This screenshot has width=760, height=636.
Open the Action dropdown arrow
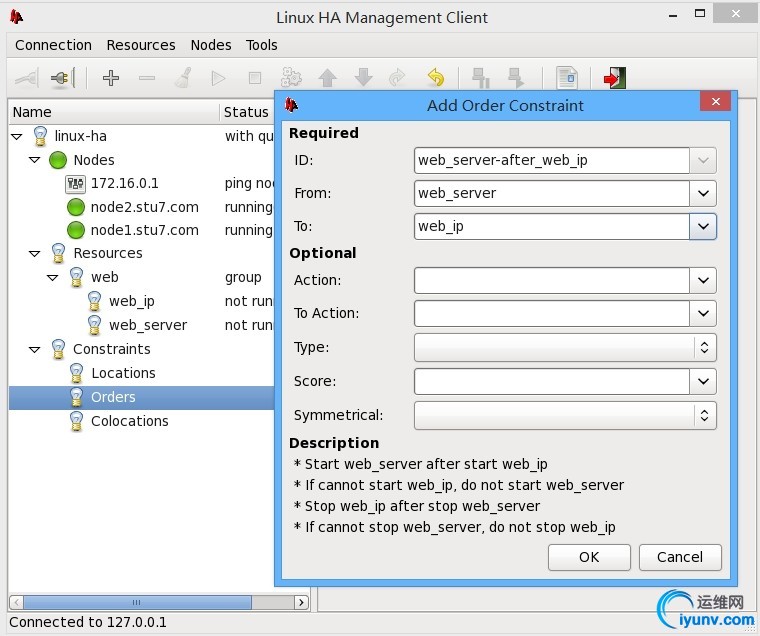(703, 280)
